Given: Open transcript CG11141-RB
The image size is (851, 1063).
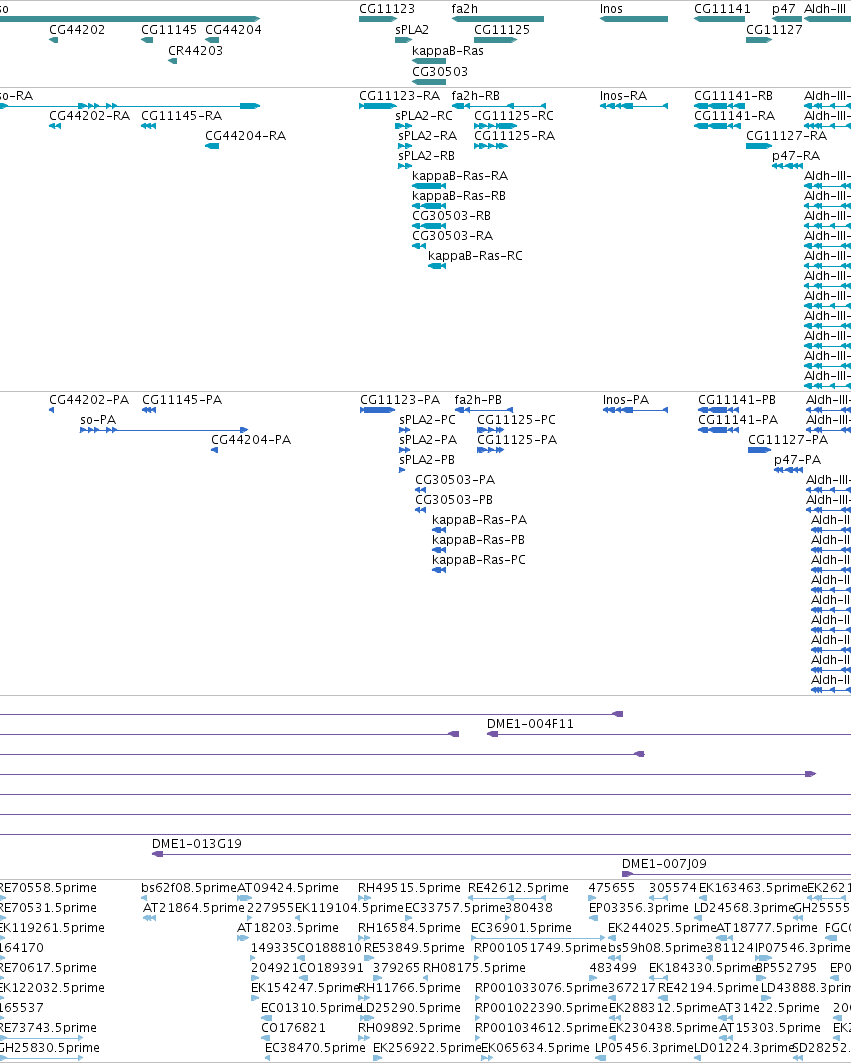Looking at the screenshot, I should point(733,96).
